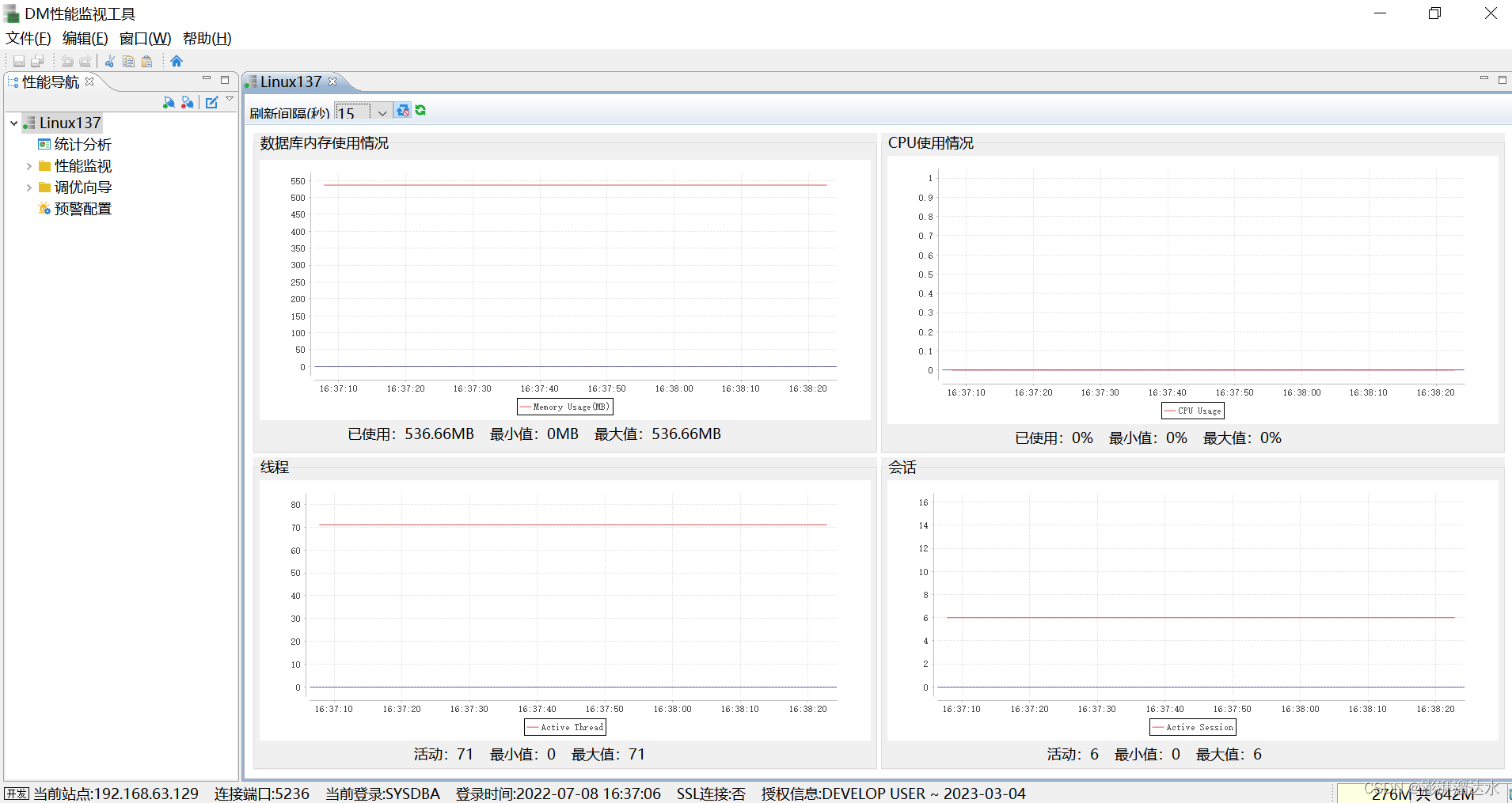Viewport: 1512px width, 803px height.
Task: Click the 276M 共 642M heap indicator
Action: (x=1423, y=794)
